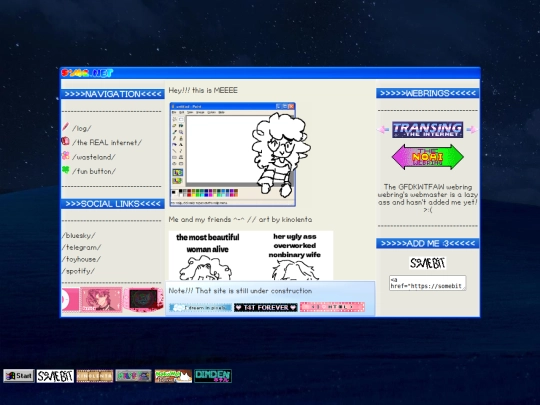Open the /bluesky/ social link
The width and height of the screenshot is (540, 405).
(79, 236)
